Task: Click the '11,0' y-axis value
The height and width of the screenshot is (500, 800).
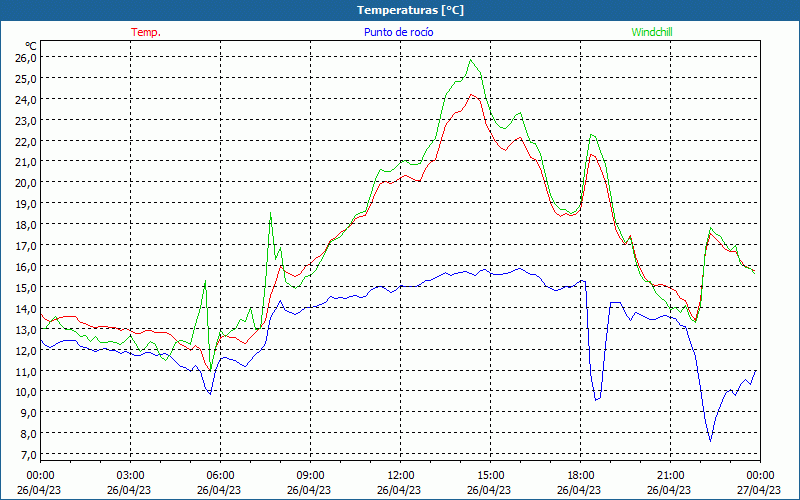Action: click(x=26, y=371)
